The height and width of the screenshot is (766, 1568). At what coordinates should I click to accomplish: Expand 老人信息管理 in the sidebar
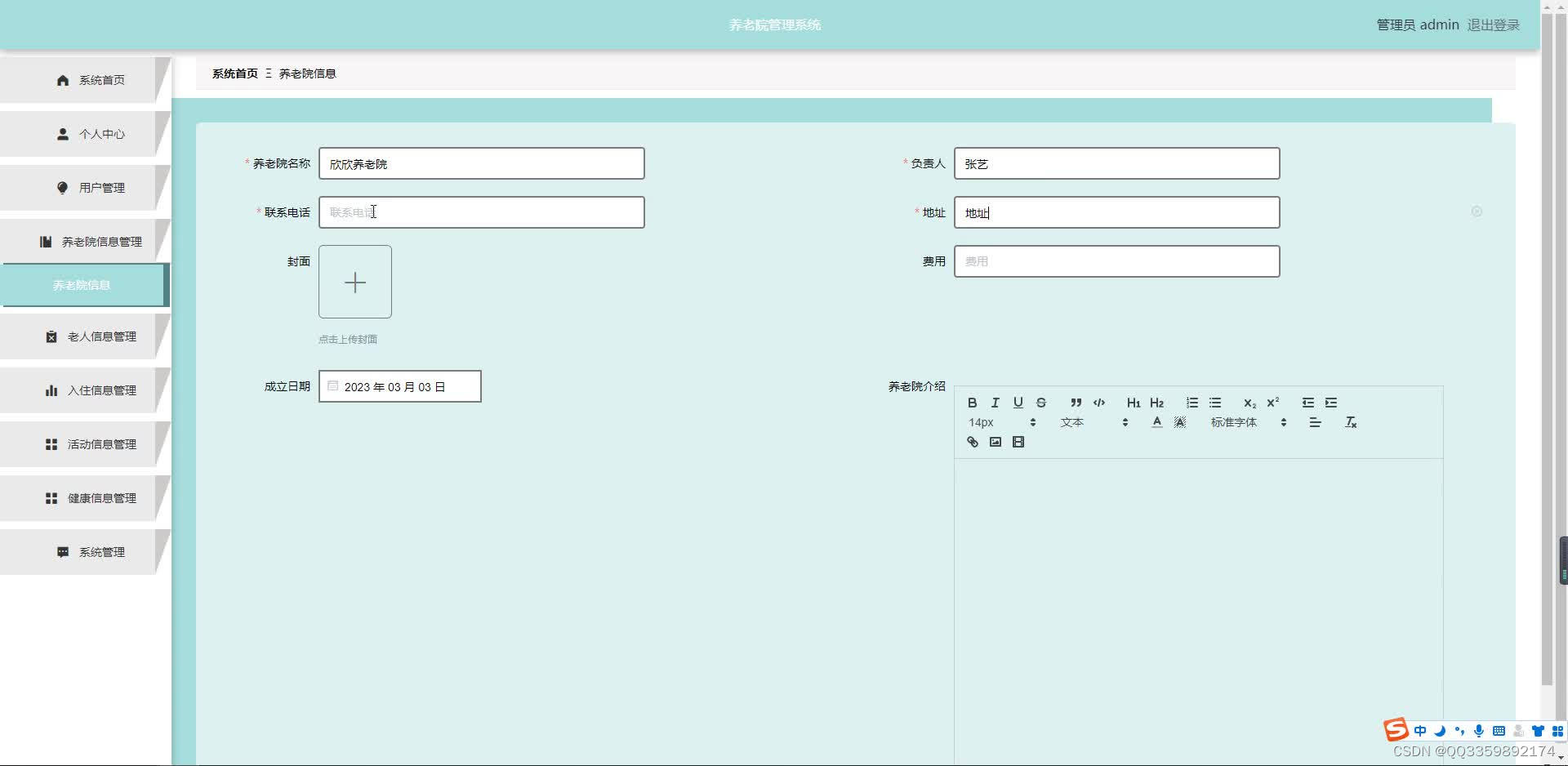(85, 336)
